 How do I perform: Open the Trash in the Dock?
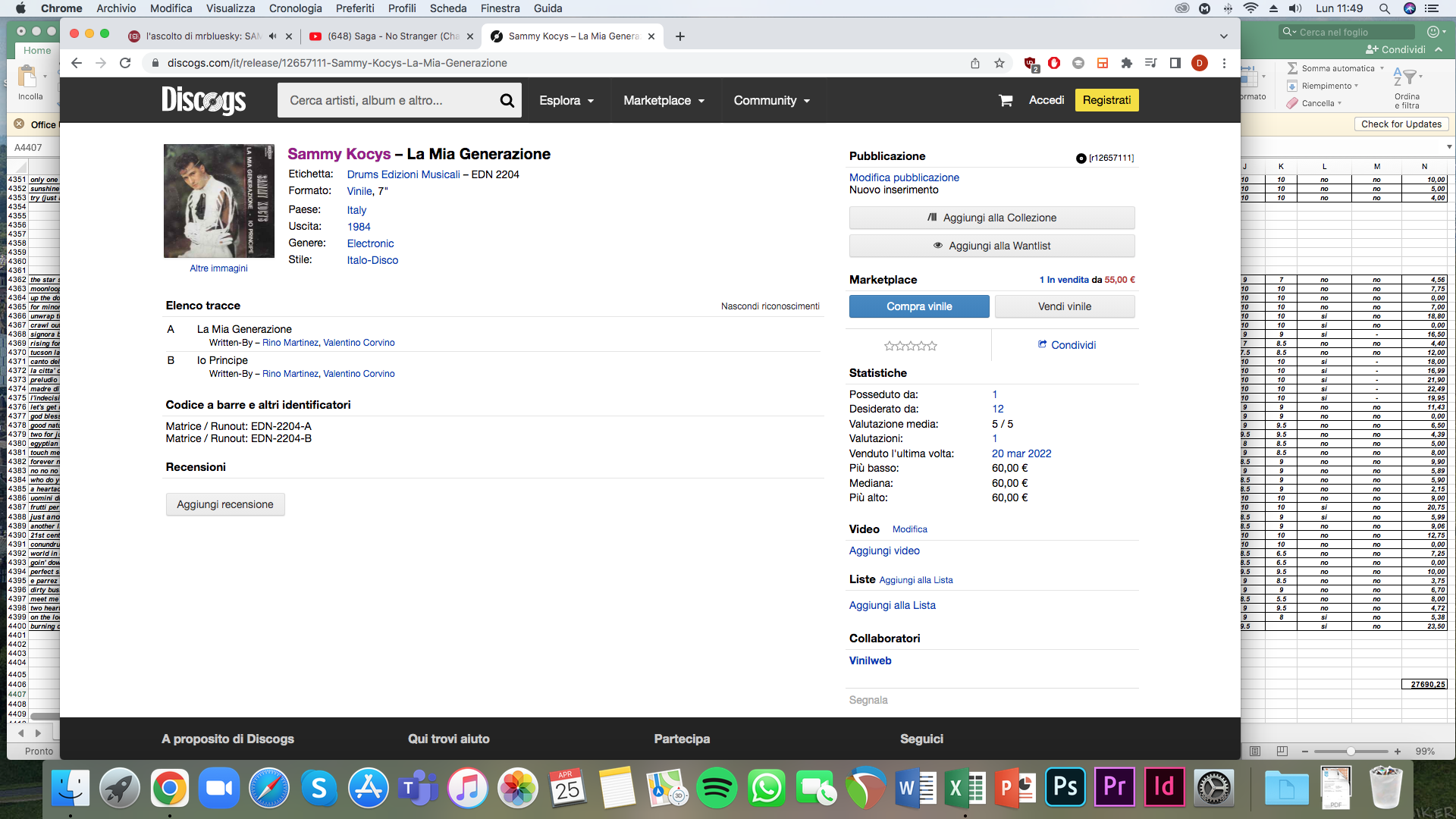click(x=1385, y=787)
